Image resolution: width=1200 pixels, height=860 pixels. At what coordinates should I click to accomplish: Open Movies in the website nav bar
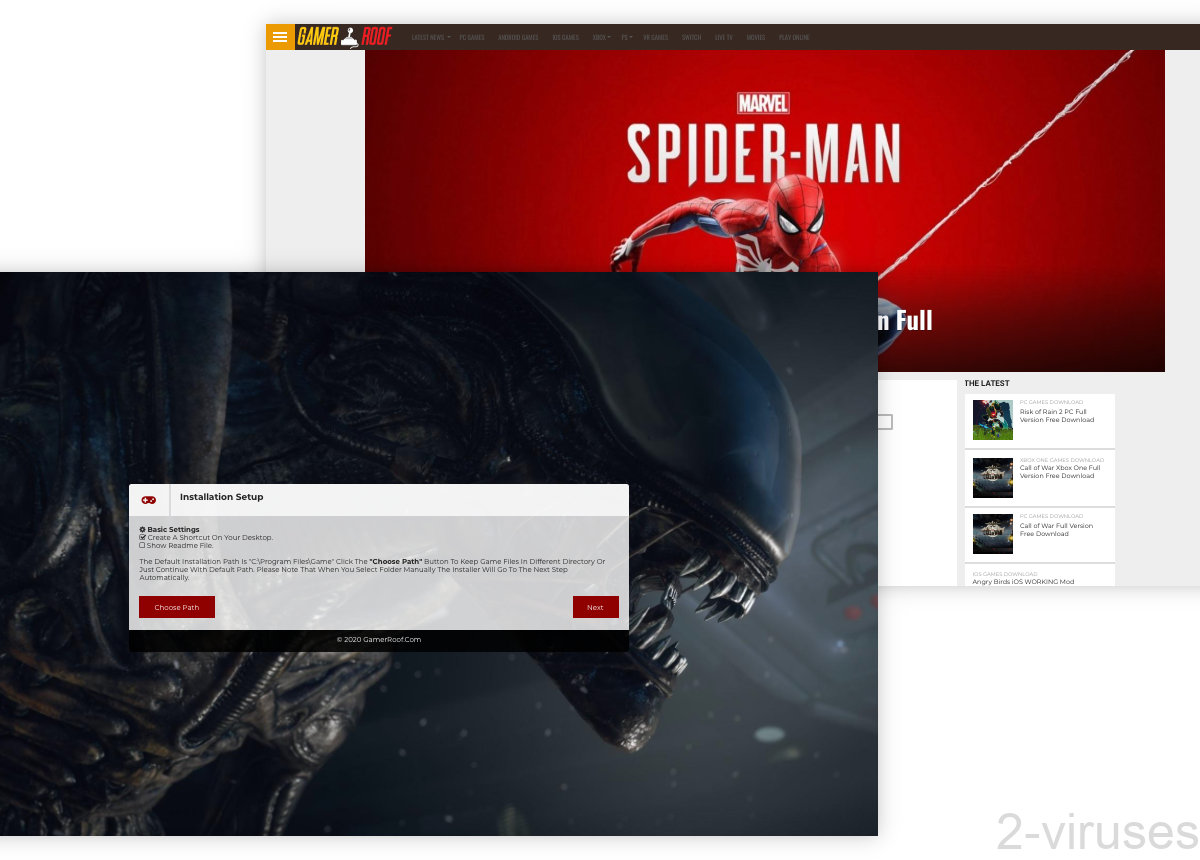point(756,38)
